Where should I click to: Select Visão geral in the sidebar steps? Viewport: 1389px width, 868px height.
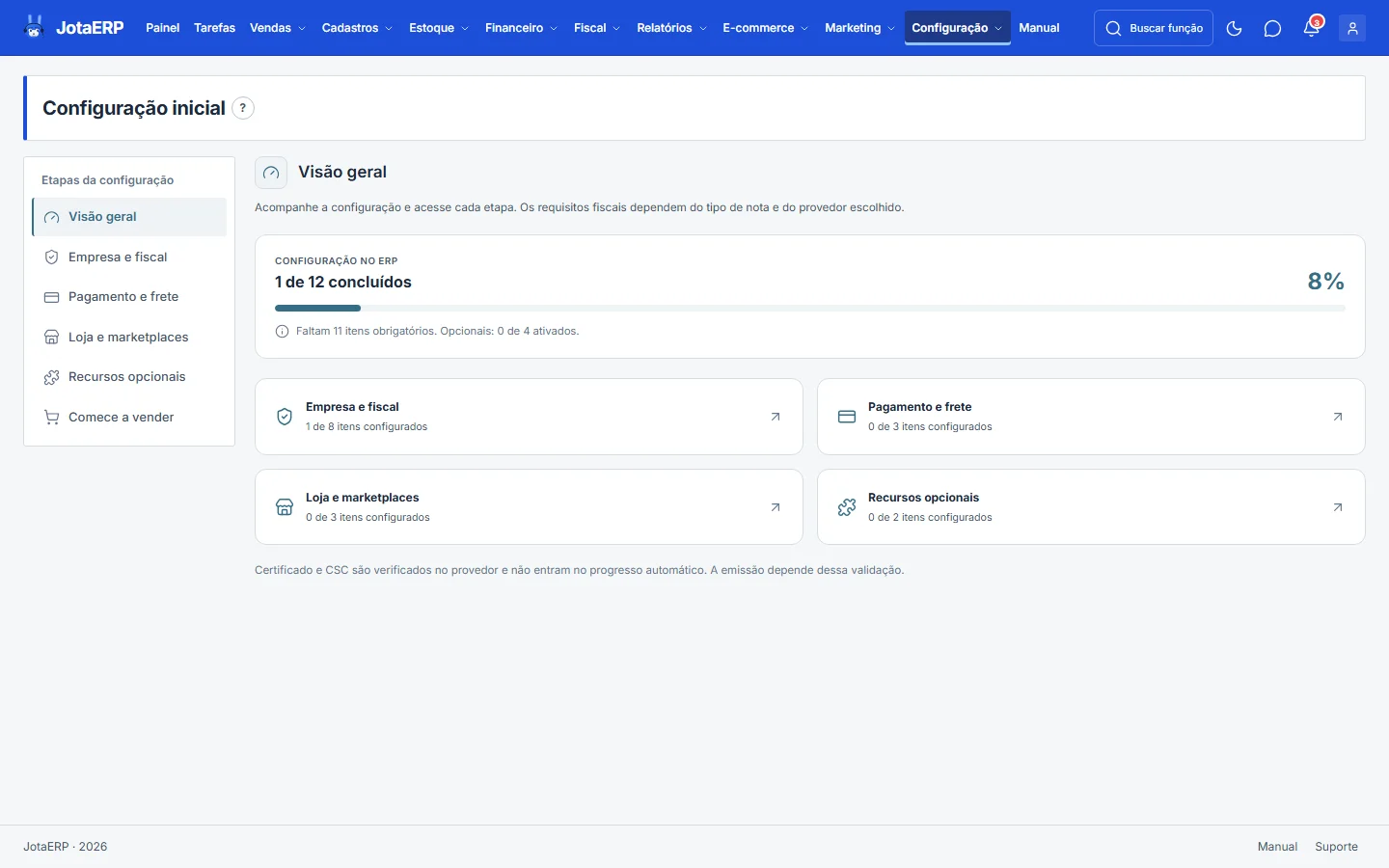pyautogui.click(x=129, y=217)
